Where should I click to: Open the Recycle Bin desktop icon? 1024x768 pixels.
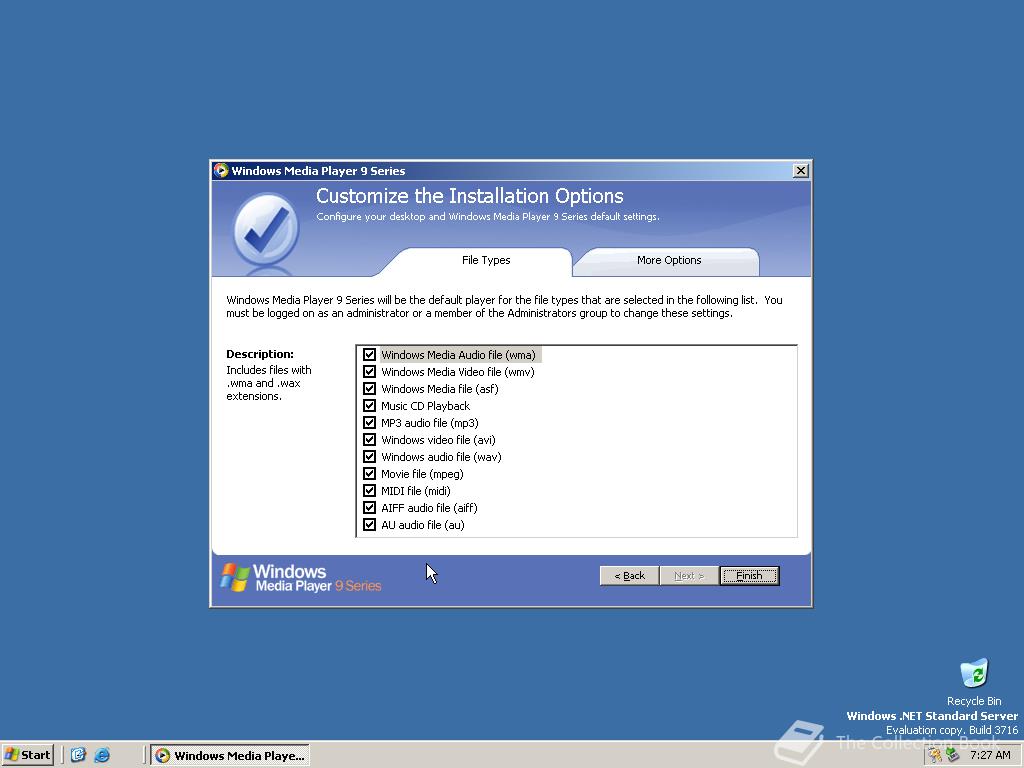pos(974,682)
